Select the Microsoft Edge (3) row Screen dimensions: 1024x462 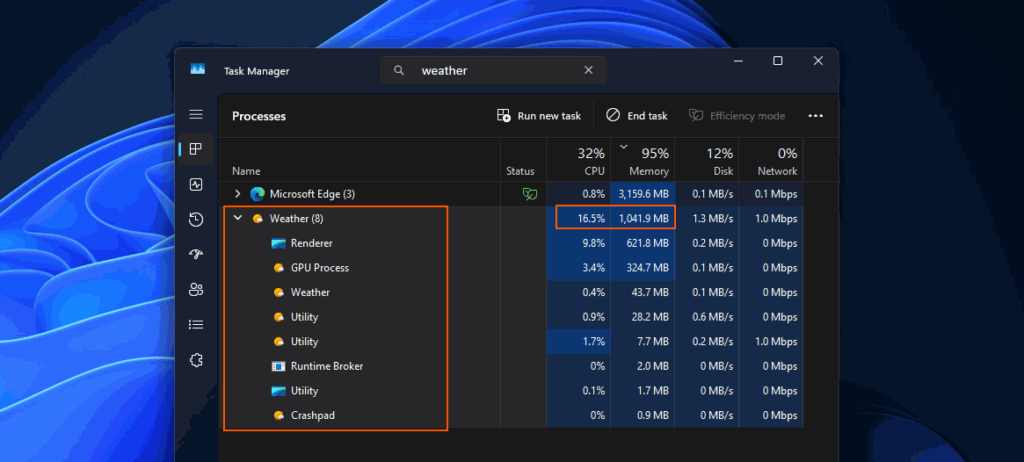click(511, 194)
